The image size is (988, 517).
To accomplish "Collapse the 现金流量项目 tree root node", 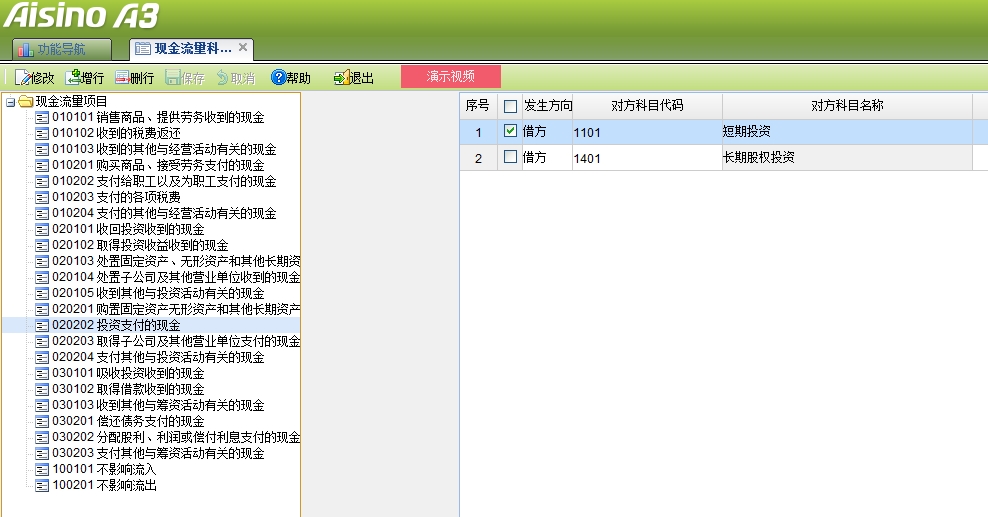I will 10,101.
